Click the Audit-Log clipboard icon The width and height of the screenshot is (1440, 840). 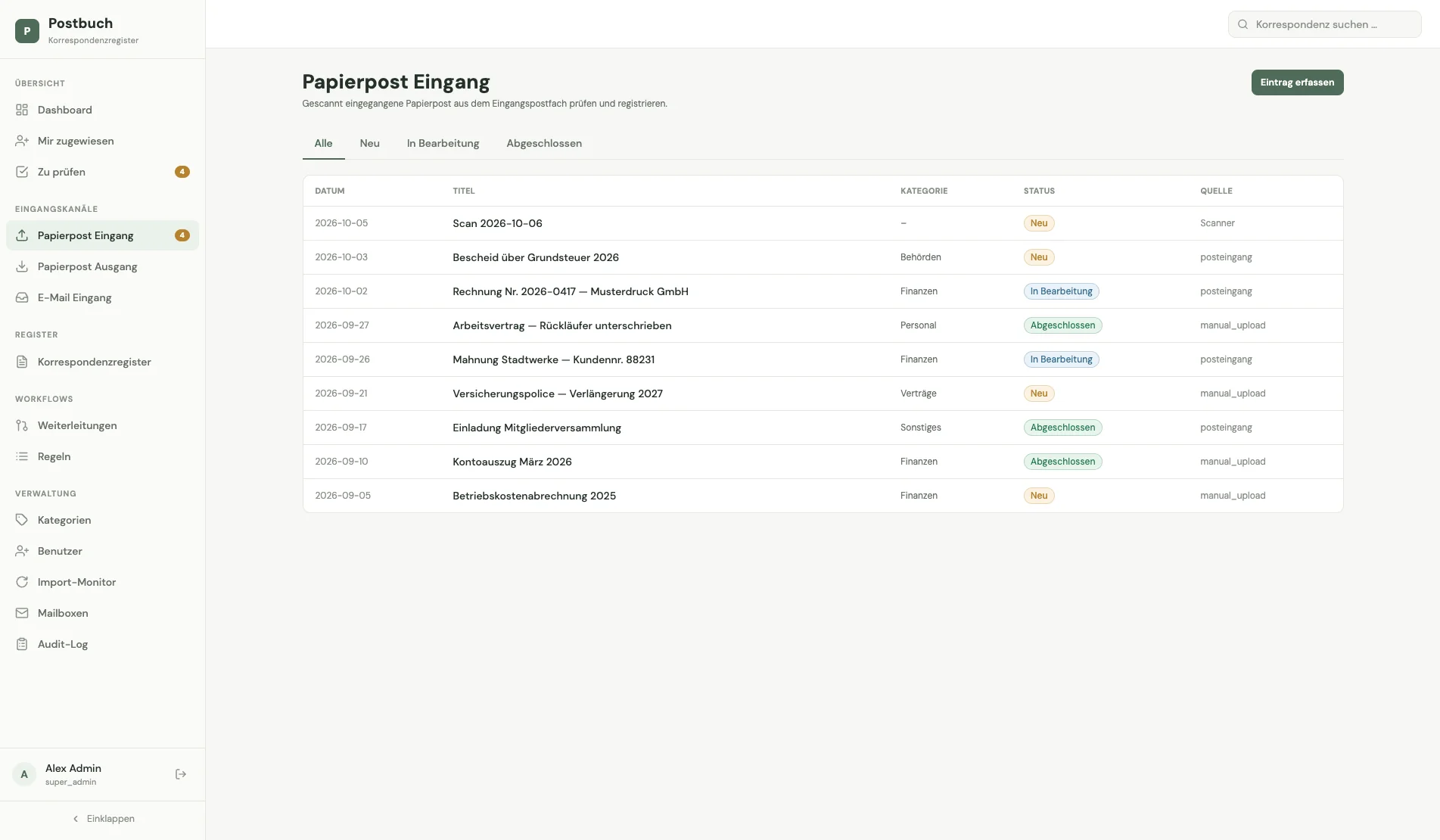click(22, 644)
